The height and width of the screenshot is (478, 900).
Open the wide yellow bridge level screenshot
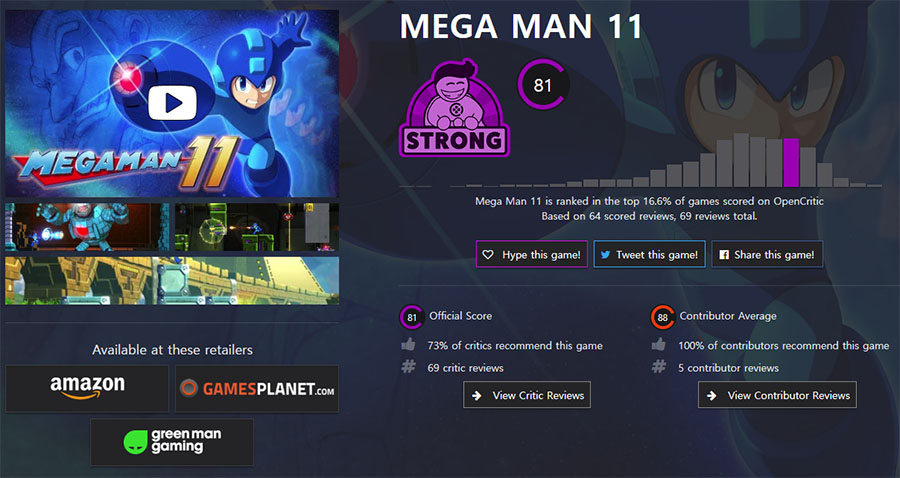point(172,280)
